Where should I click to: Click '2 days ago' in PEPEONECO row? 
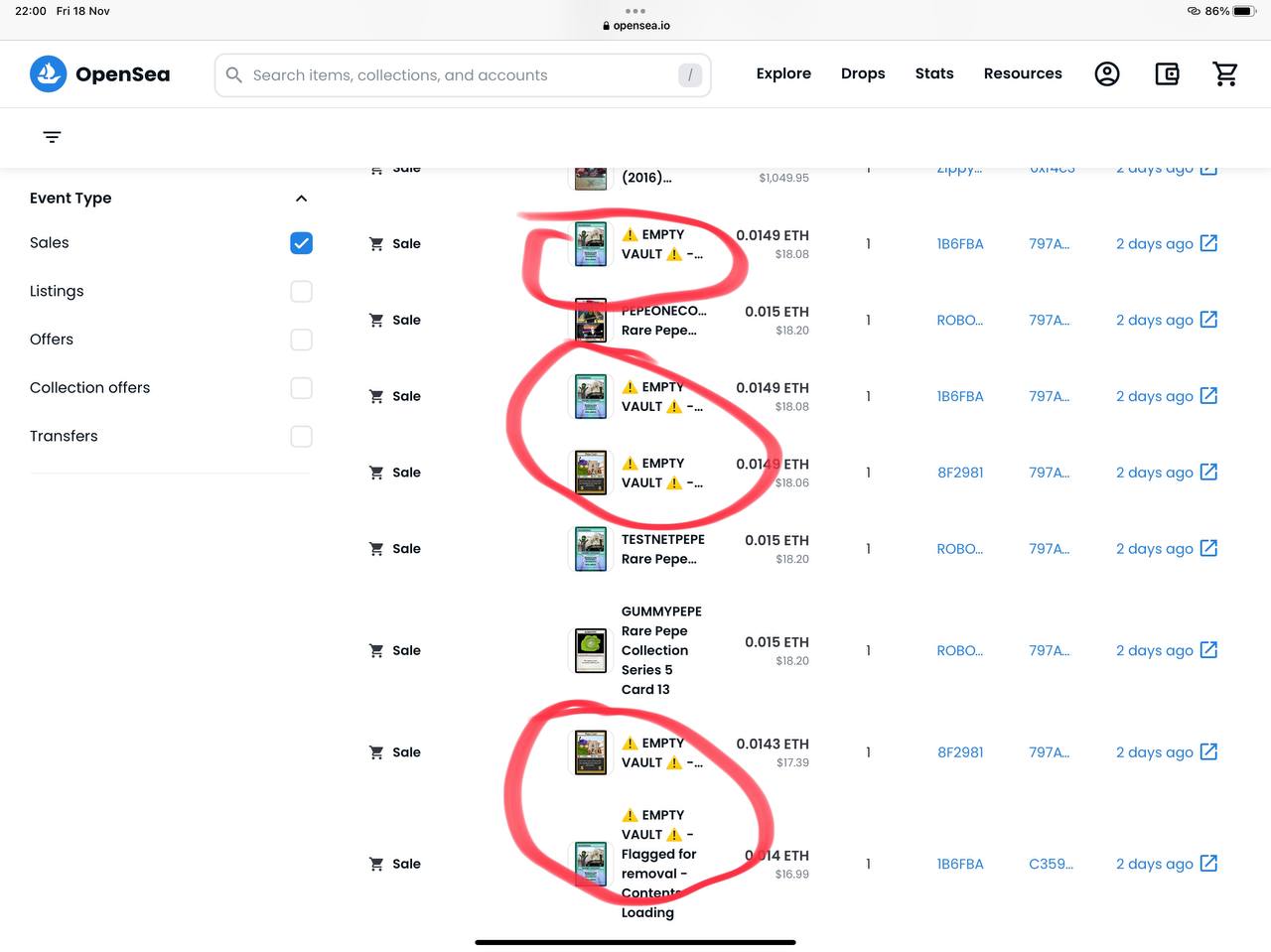(x=1154, y=320)
